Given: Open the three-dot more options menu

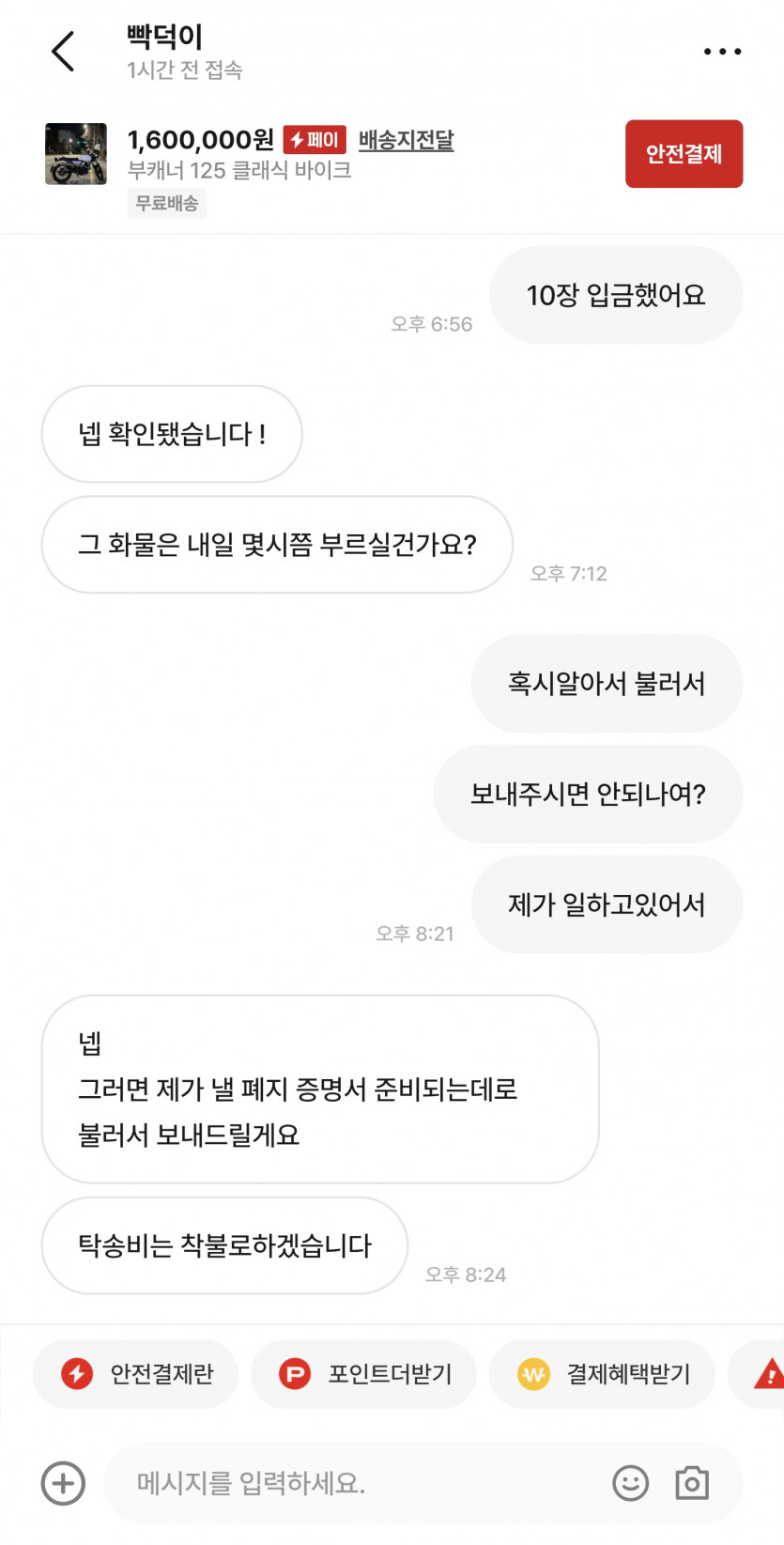Looking at the screenshot, I should [x=722, y=52].
